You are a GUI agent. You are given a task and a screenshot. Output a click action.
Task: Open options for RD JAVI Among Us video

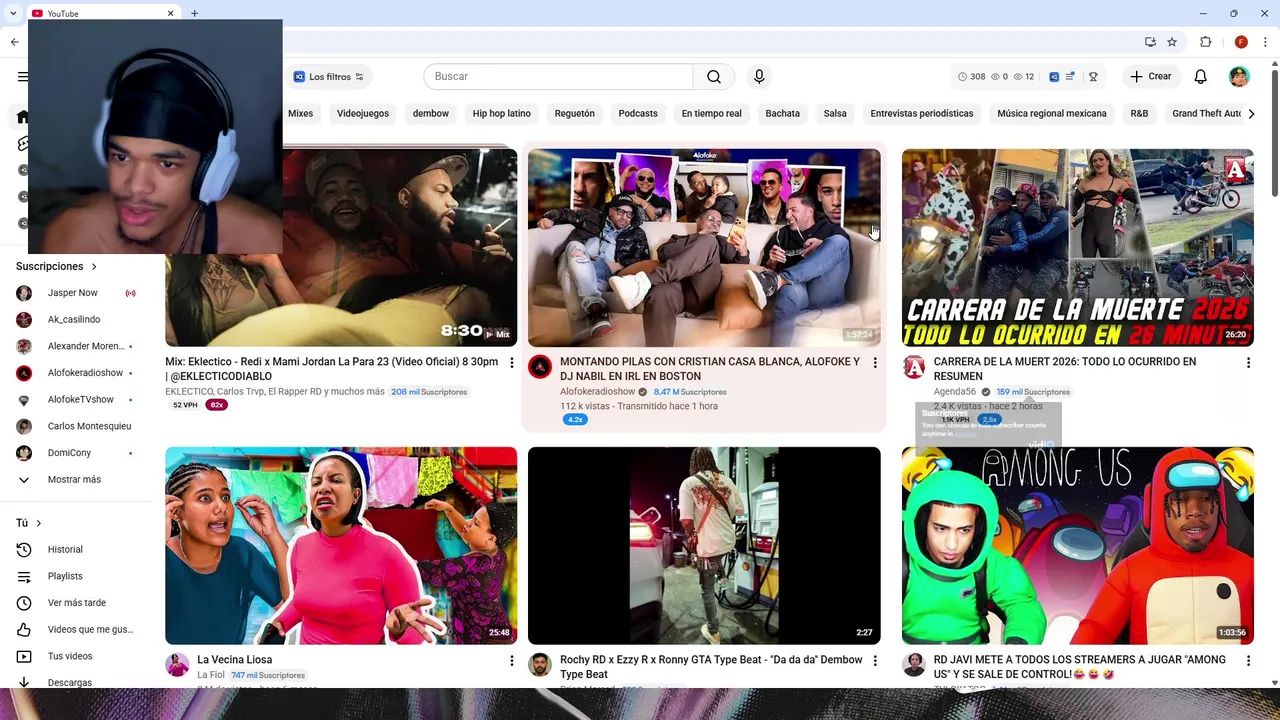[1248, 661]
